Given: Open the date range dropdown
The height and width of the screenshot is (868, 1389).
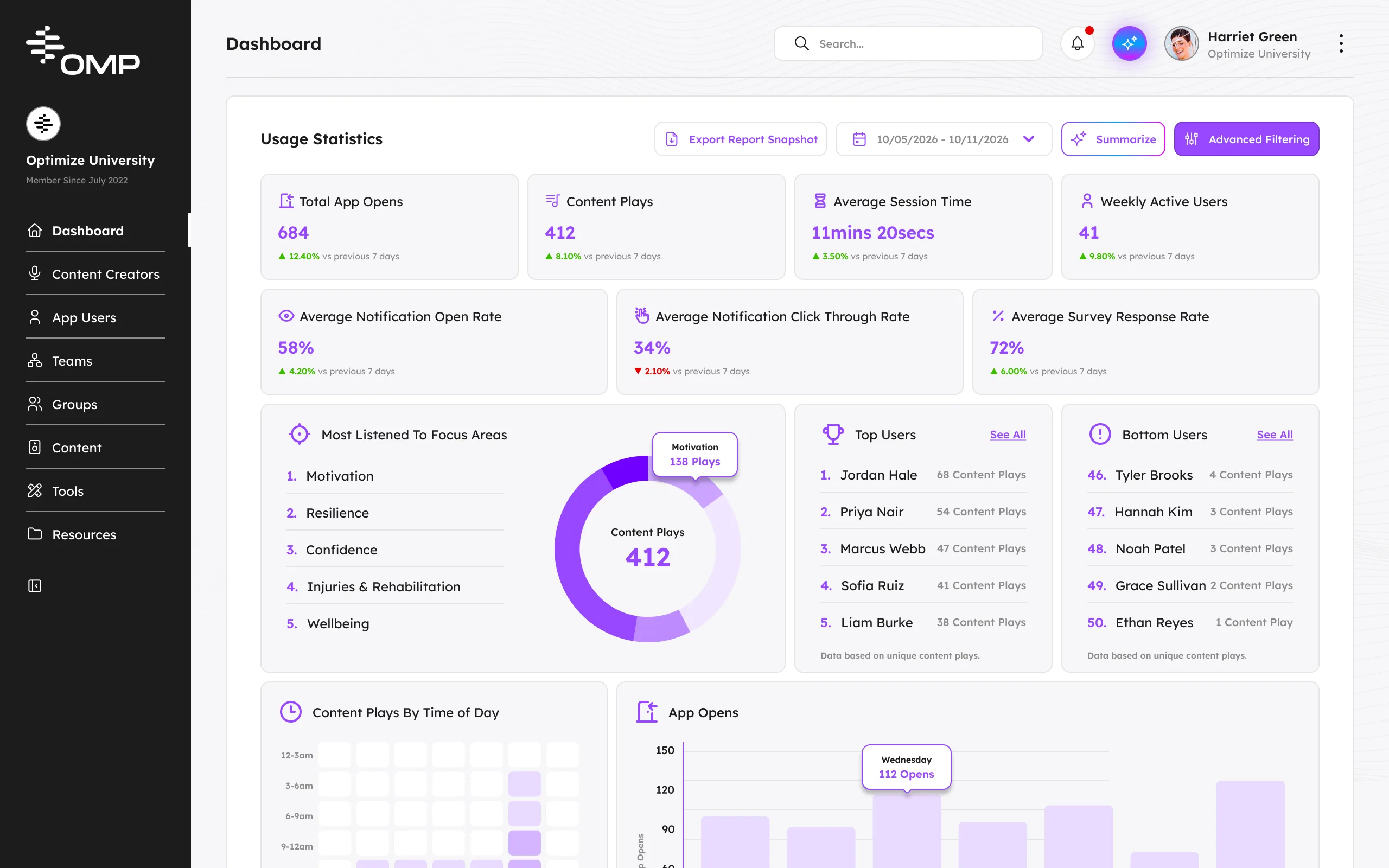Looking at the screenshot, I should [943, 139].
